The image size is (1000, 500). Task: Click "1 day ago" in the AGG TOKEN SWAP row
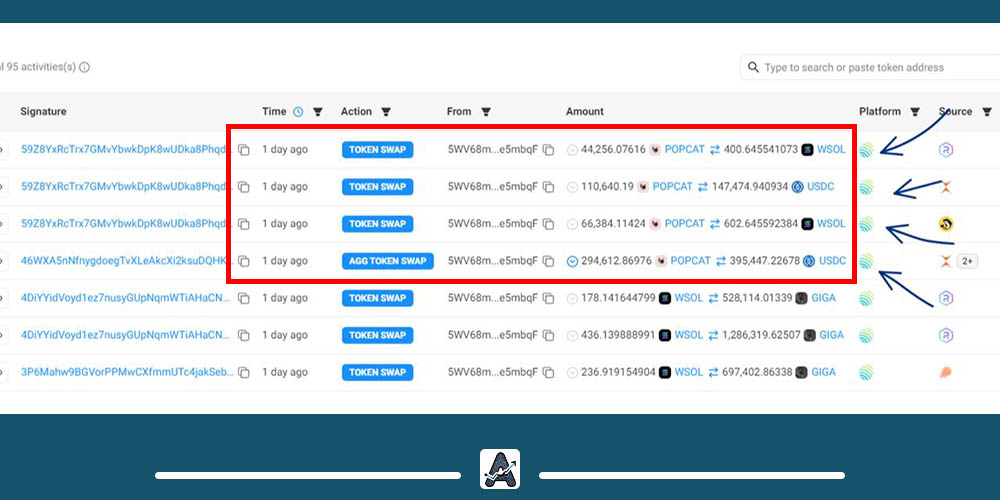[x=284, y=261]
